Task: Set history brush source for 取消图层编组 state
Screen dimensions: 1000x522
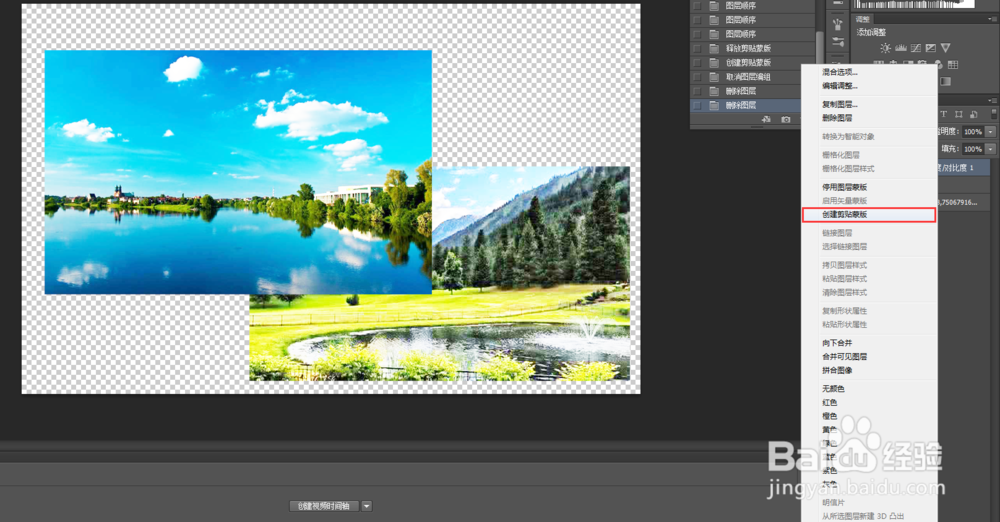Action: pos(697,77)
